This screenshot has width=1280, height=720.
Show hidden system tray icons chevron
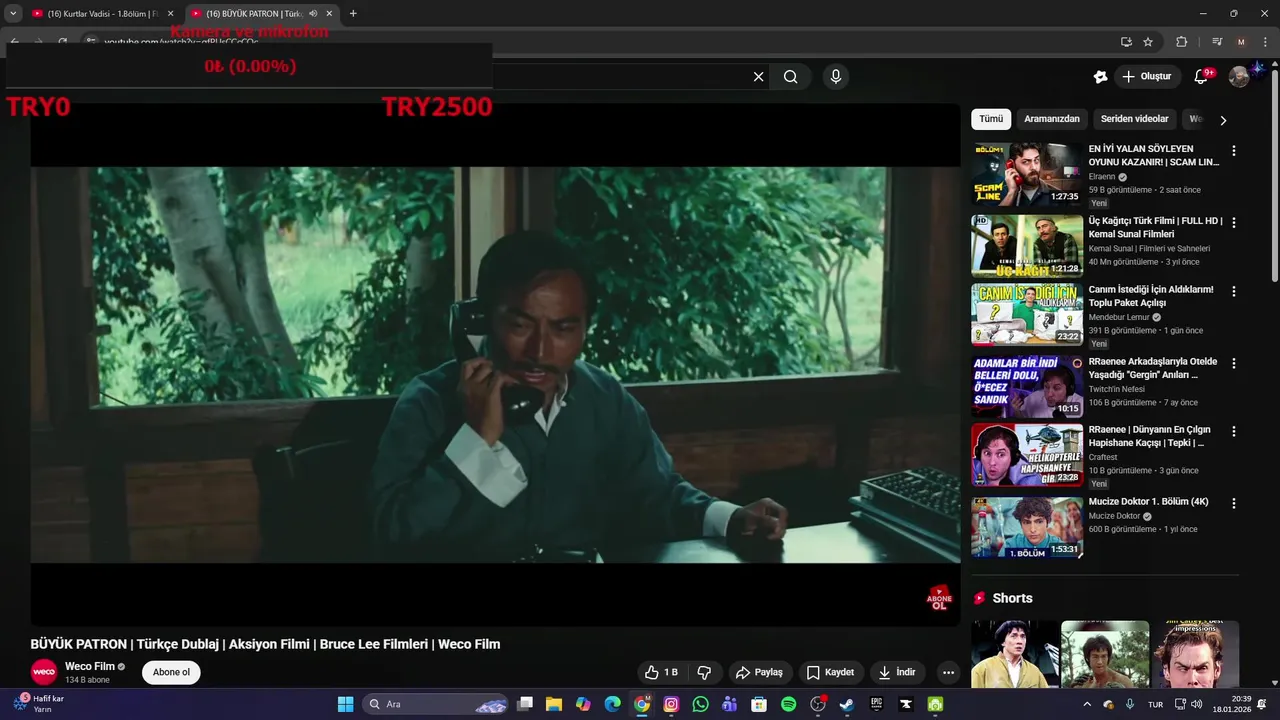(x=1087, y=704)
